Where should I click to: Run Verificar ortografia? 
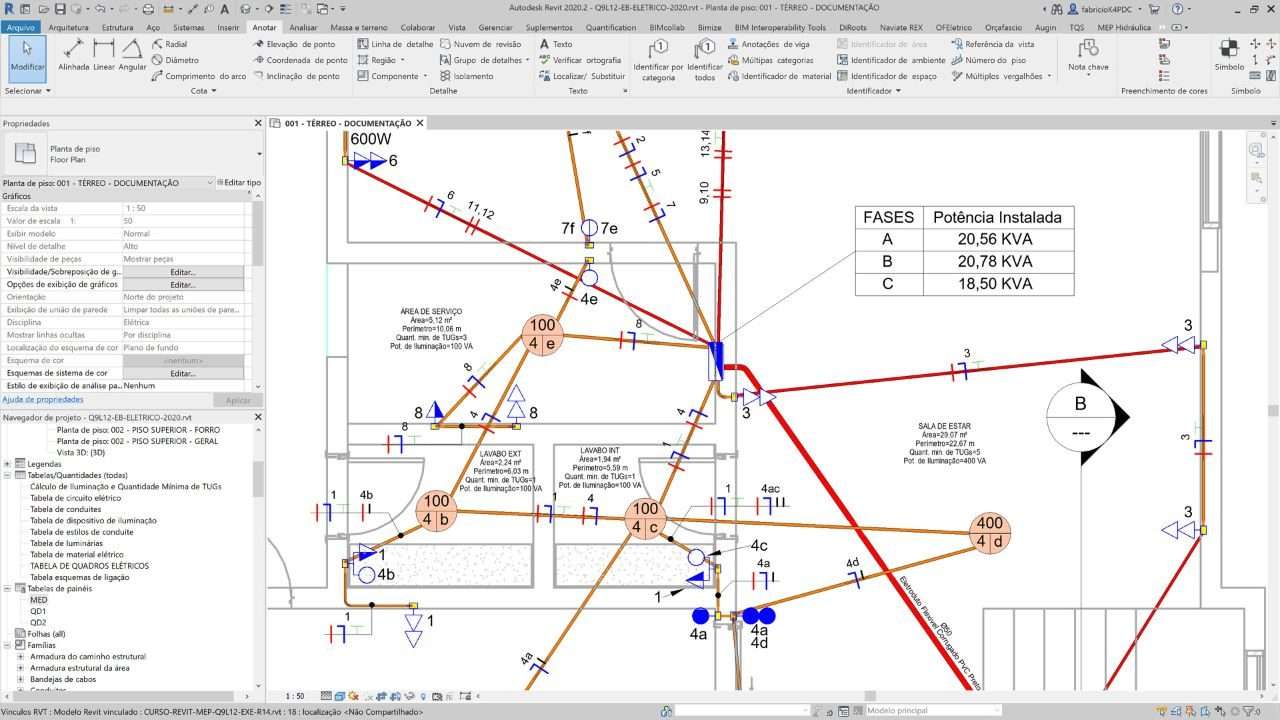(x=579, y=60)
